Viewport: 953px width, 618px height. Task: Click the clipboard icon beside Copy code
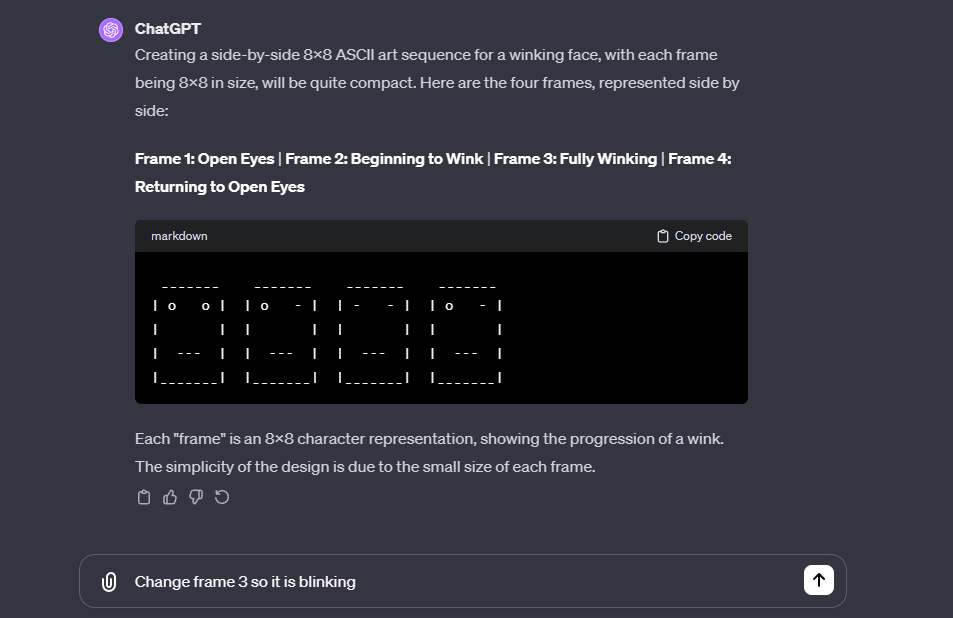pyautogui.click(x=663, y=236)
